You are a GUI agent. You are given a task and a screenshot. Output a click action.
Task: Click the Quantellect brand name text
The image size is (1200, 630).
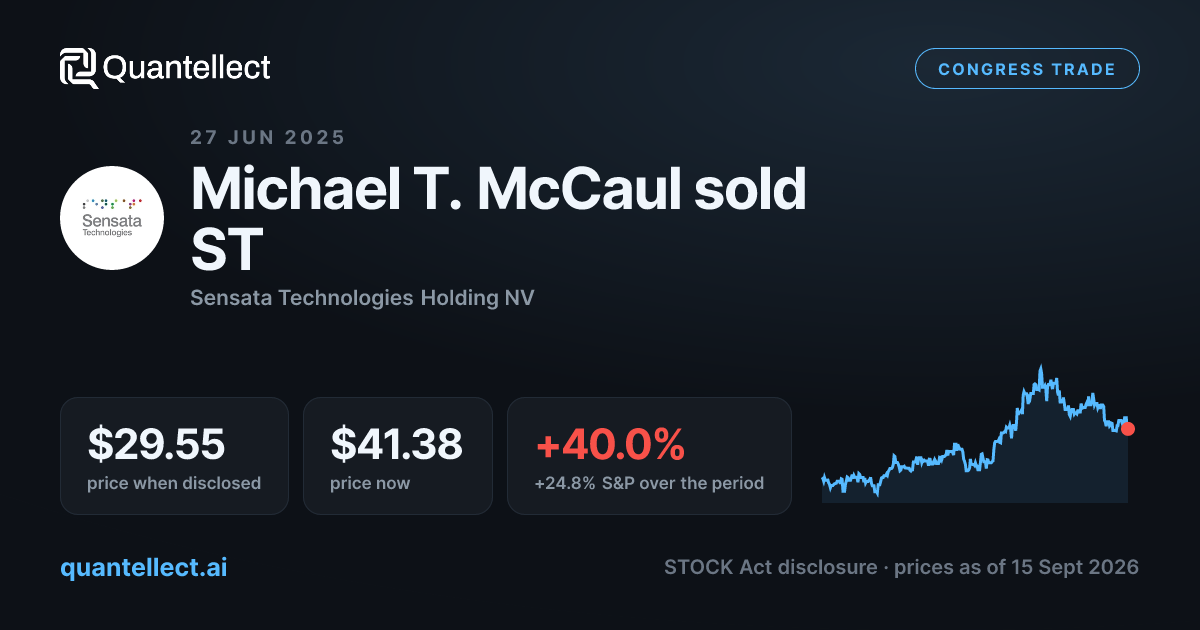coord(187,68)
